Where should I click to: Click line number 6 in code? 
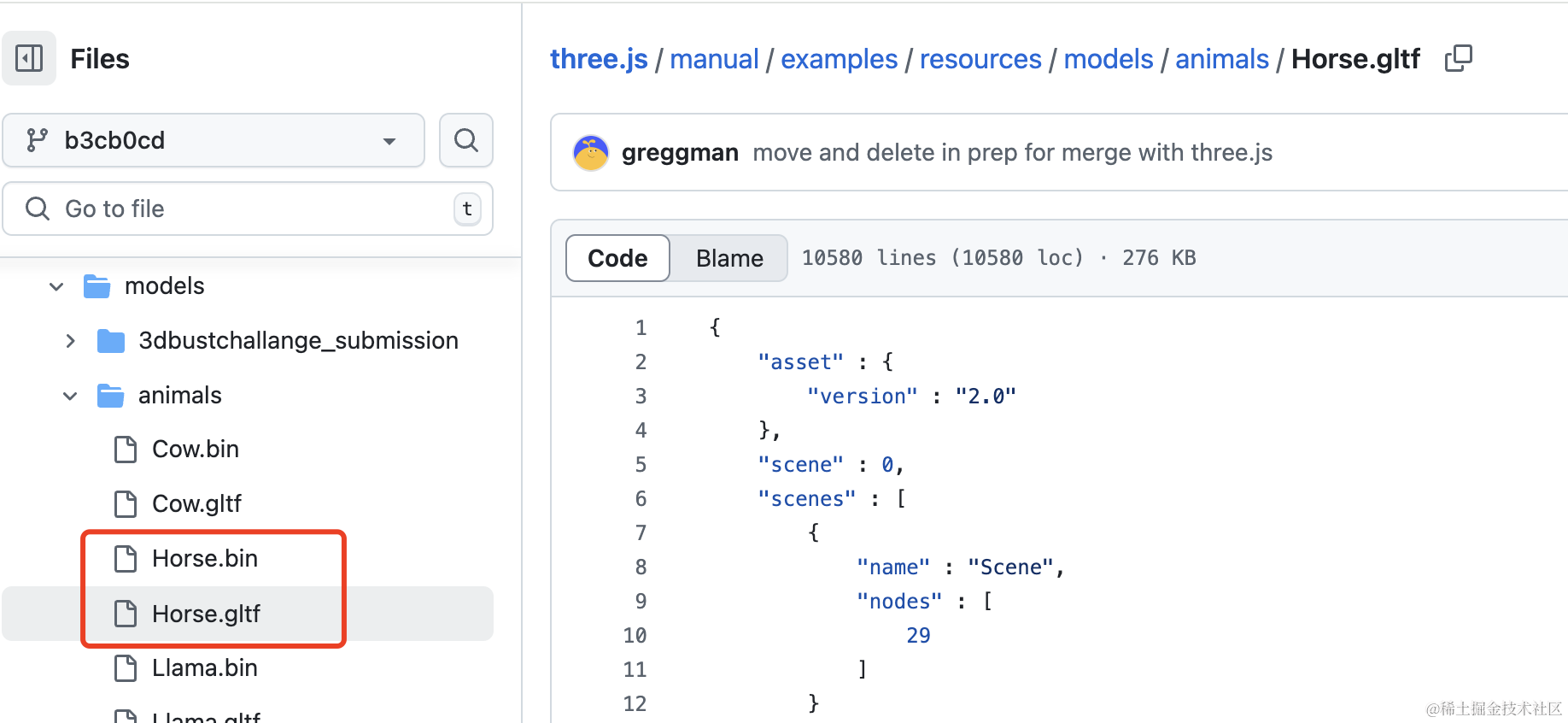641,499
